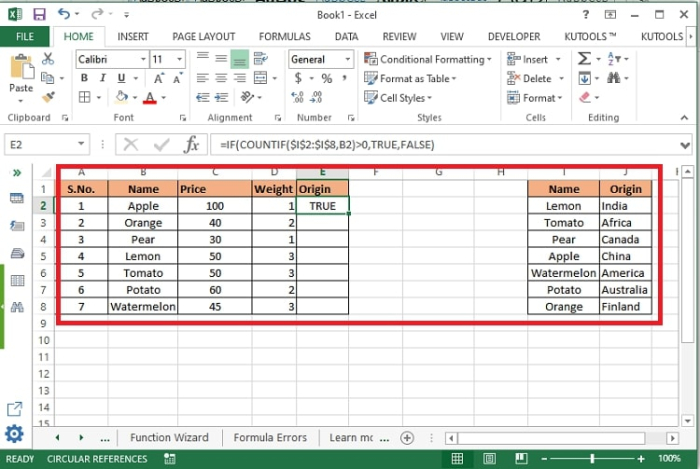Open the Name Box dropdown arrow

(x=81, y=144)
